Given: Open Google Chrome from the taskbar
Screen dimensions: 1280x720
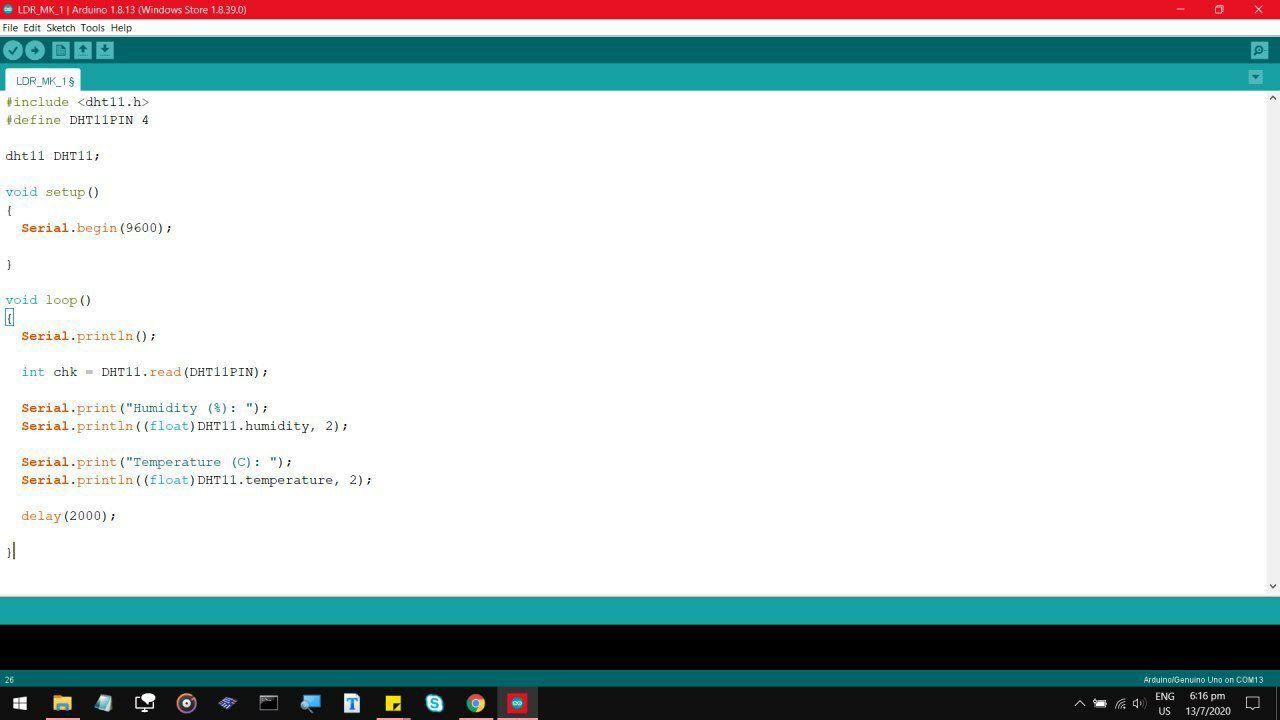Looking at the screenshot, I should 476,704.
